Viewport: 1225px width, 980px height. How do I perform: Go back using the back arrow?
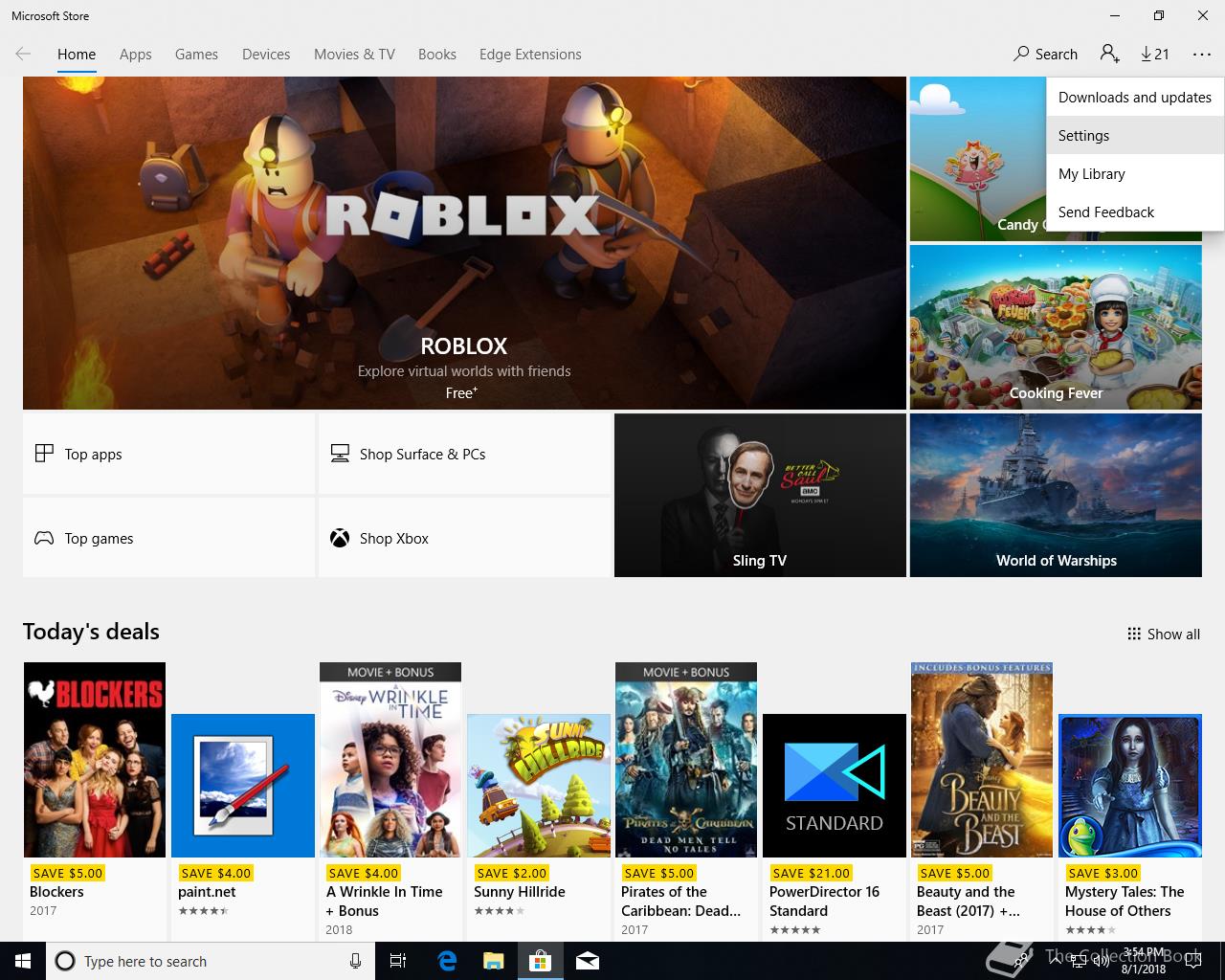pyautogui.click(x=23, y=55)
